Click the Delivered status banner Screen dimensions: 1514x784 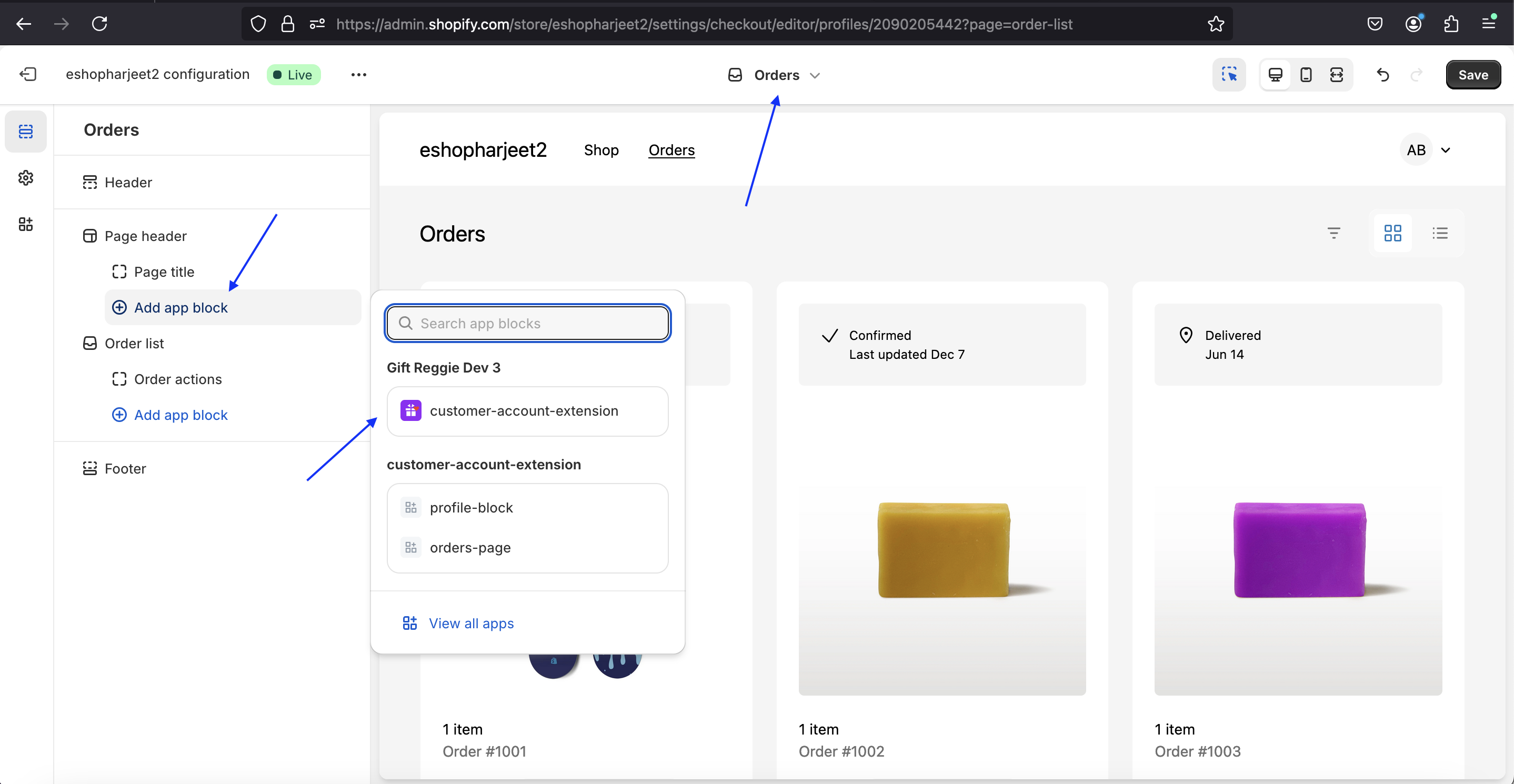point(1298,345)
